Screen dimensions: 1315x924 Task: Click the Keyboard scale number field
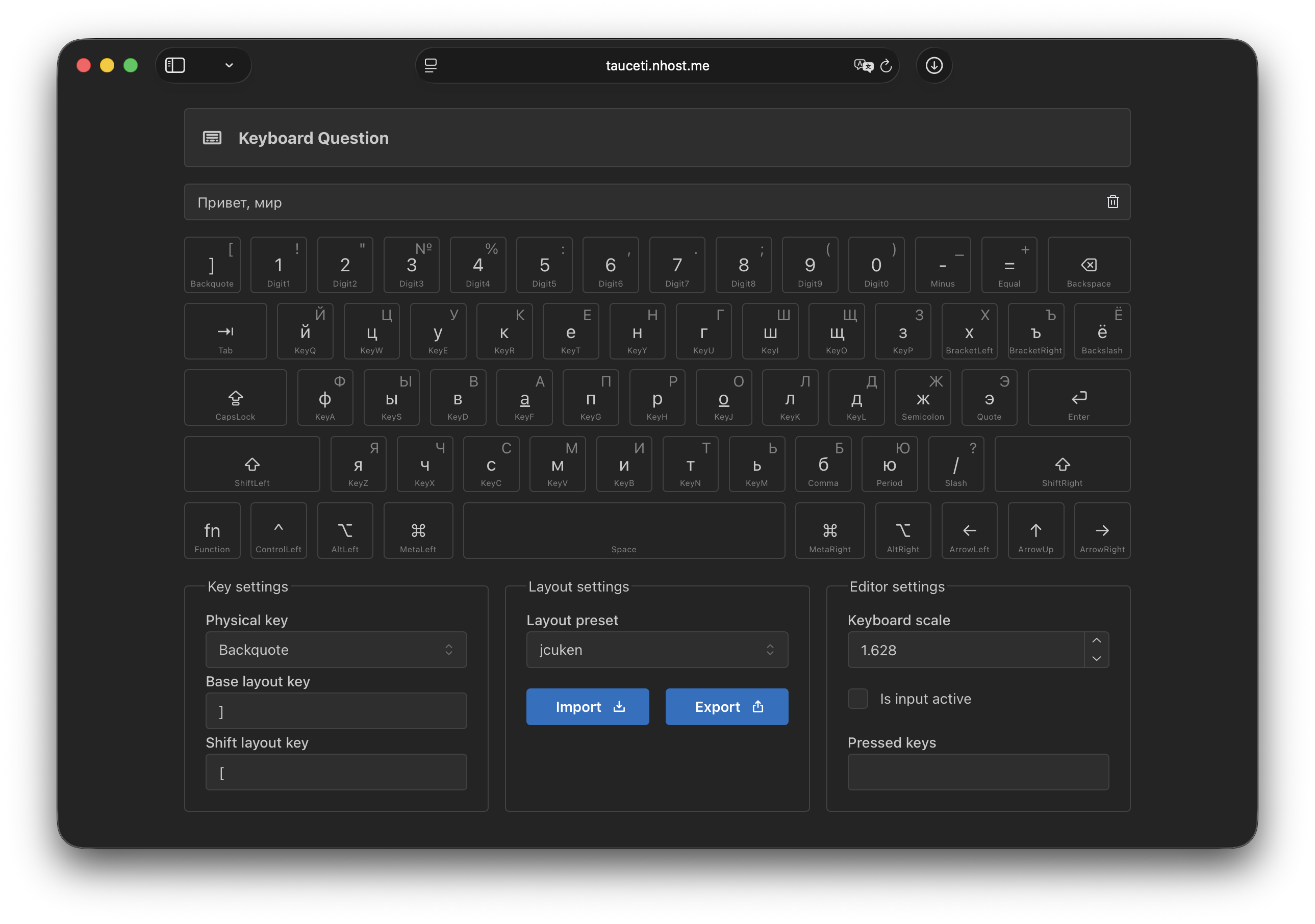tap(966, 649)
